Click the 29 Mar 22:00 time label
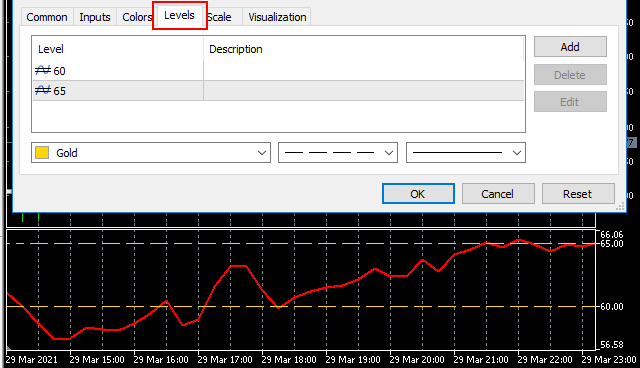 545,360
